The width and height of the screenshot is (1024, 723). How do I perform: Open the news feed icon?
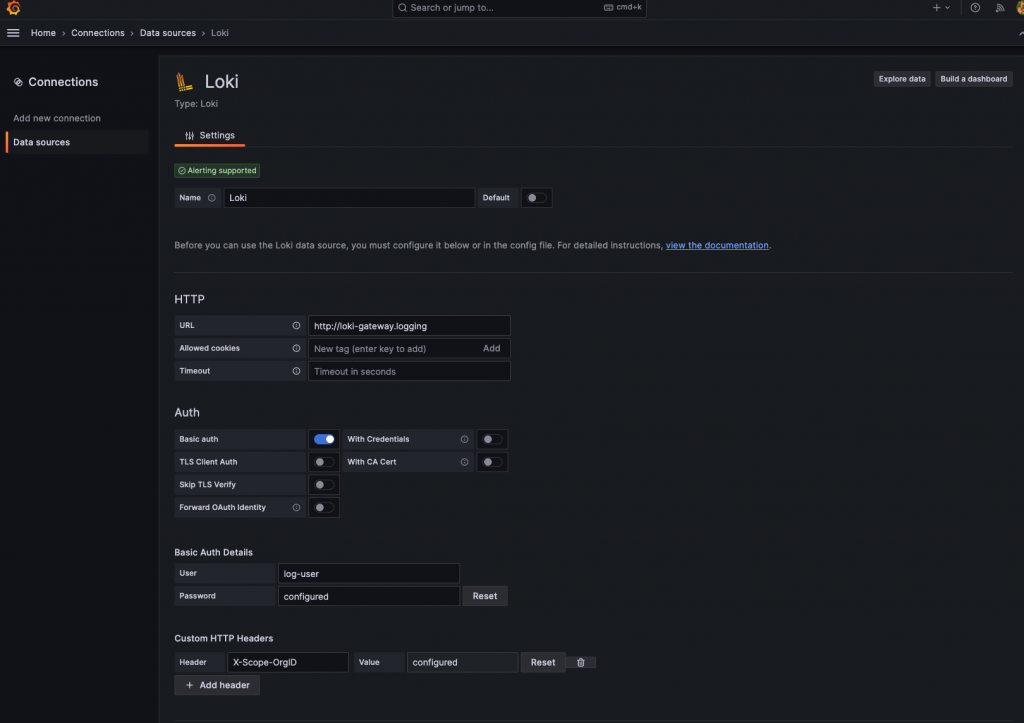(1000, 8)
